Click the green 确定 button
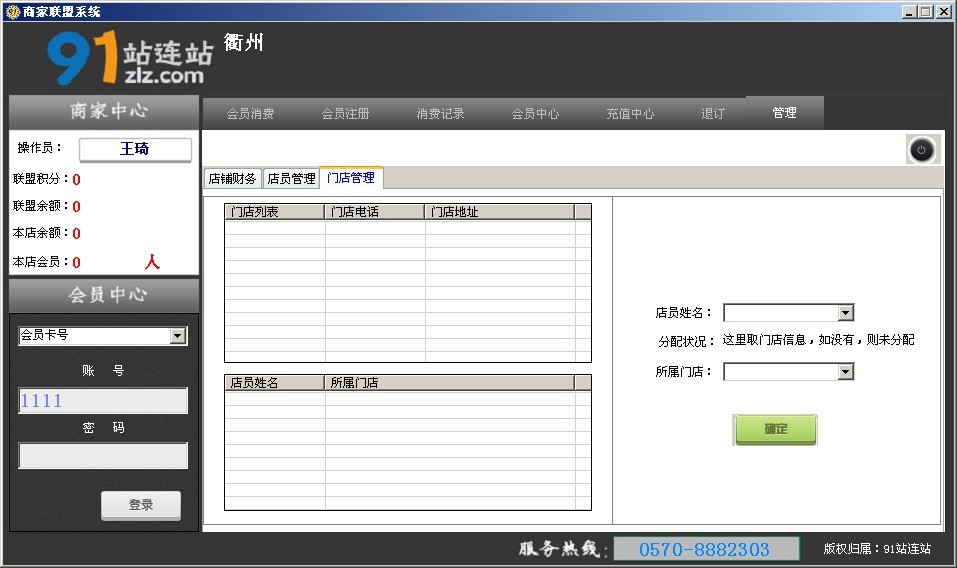957x568 pixels. coord(776,430)
